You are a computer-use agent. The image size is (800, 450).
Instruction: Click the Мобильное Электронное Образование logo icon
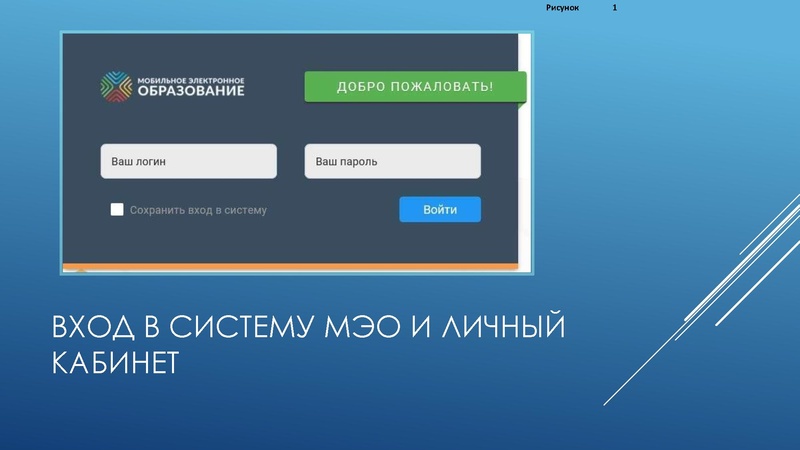tap(116, 87)
